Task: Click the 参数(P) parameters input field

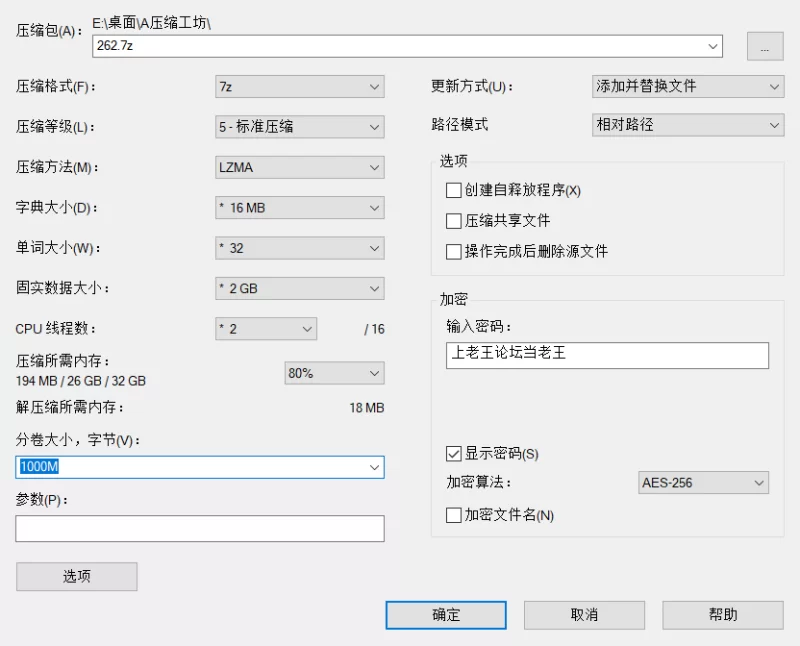Action: [199, 529]
